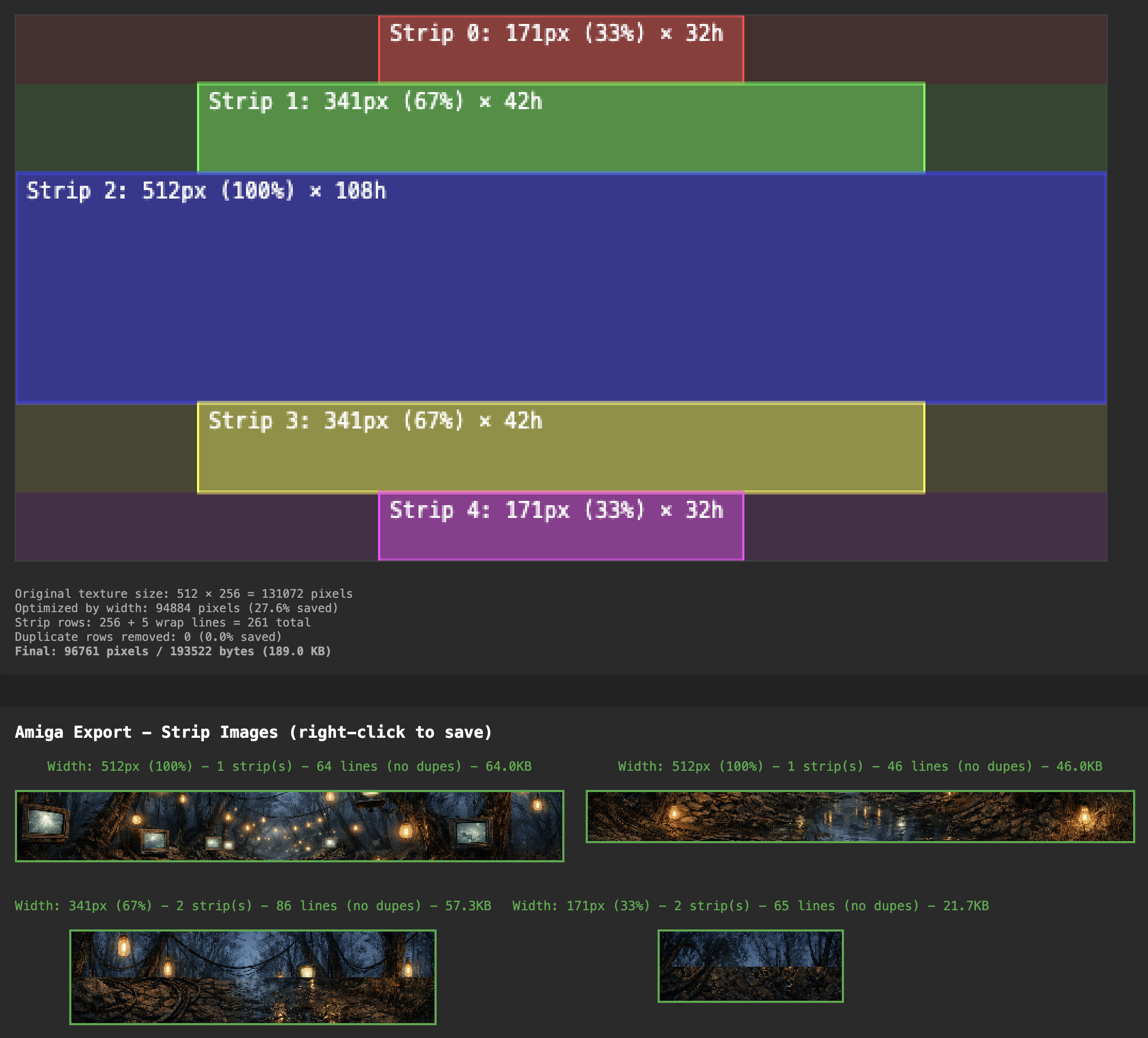The height and width of the screenshot is (1038, 1148).
Task: Click the Amiga Export Strip Images heading
Action: coord(253,732)
